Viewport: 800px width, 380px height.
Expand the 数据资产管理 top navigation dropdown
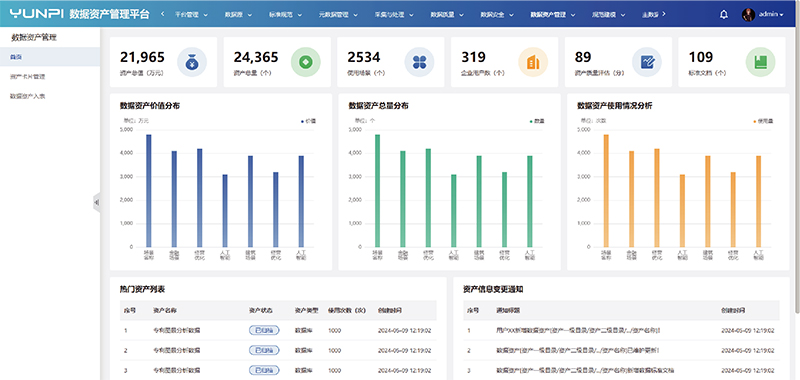(x=553, y=15)
